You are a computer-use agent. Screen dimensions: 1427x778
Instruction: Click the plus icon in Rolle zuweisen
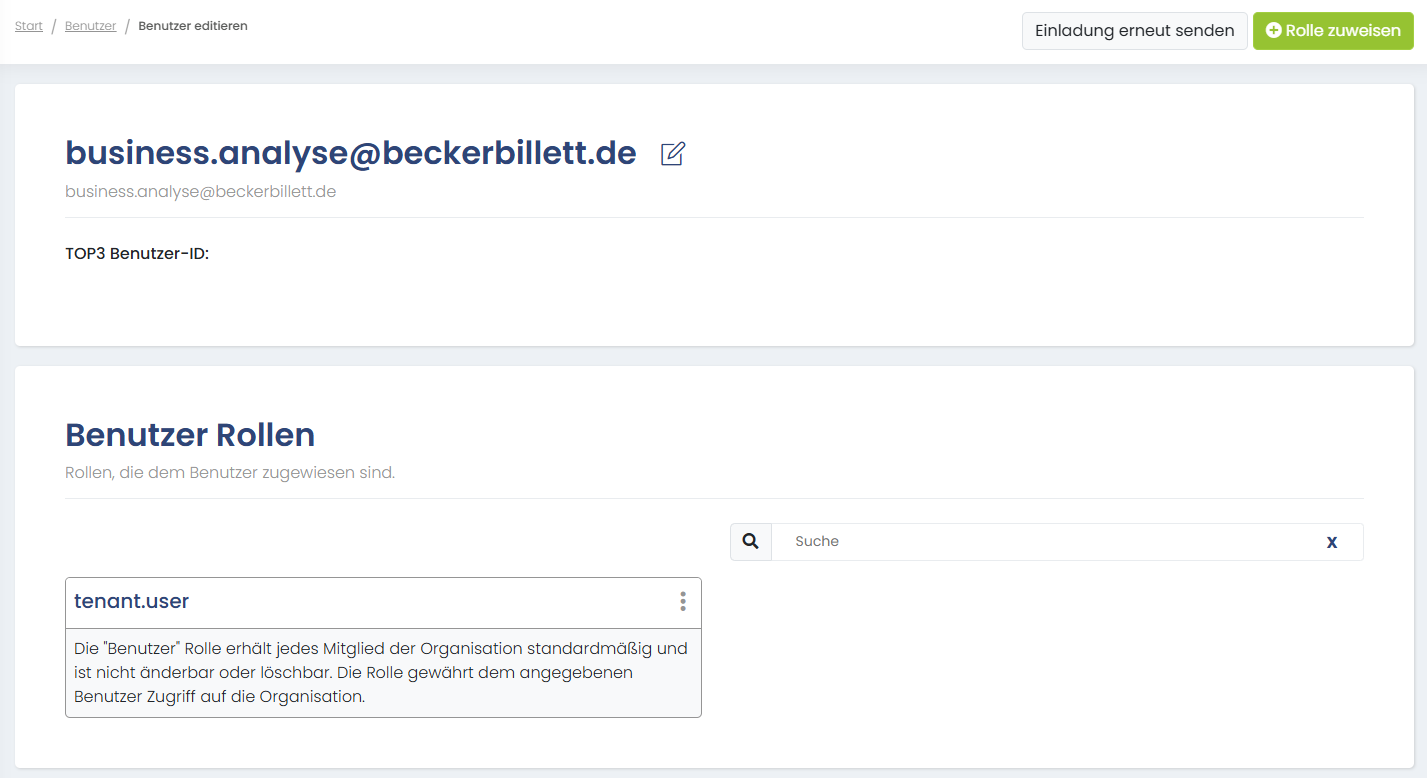pos(1273,31)
